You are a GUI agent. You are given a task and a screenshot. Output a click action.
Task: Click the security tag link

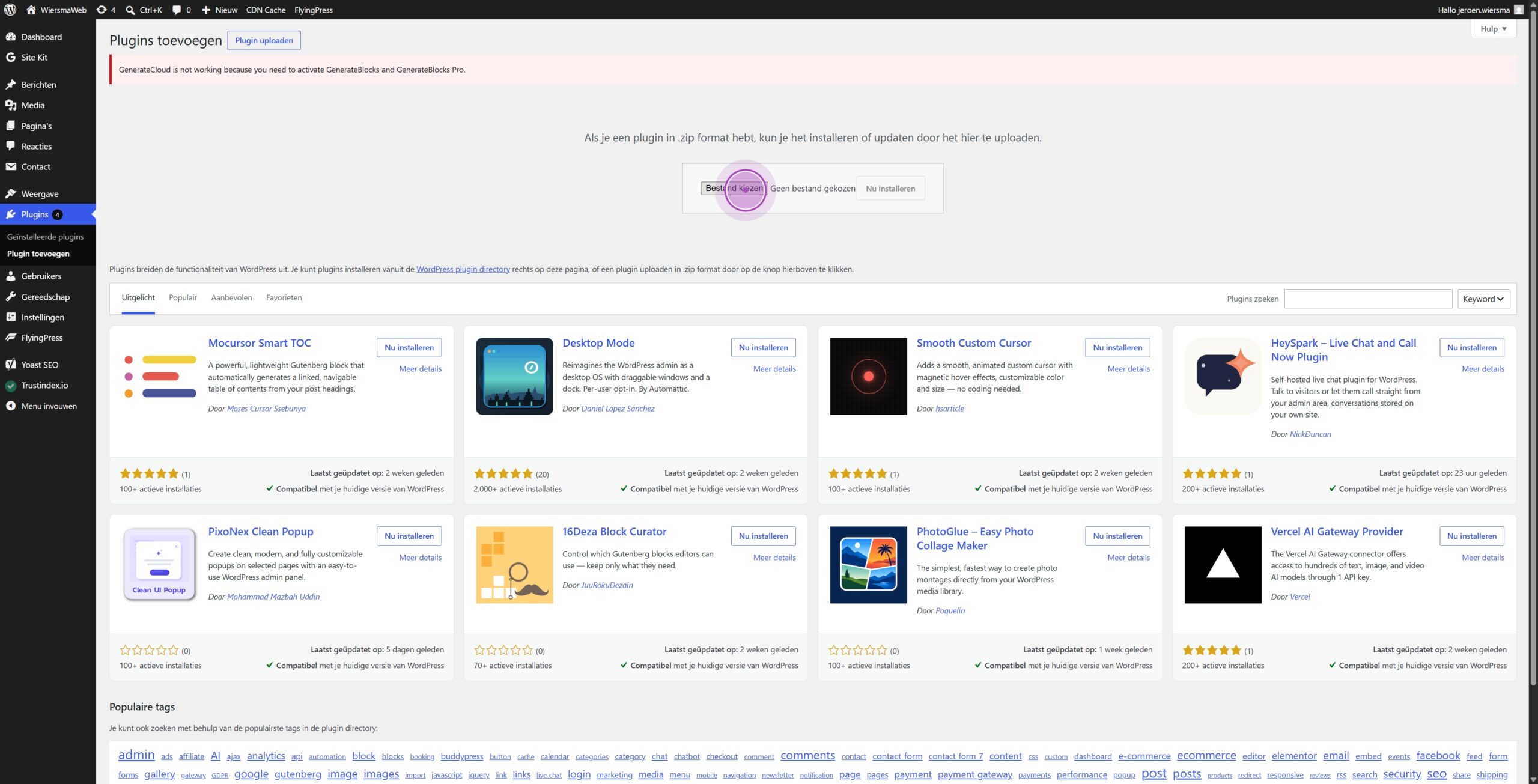pyautogui.click(x=1402, y=774)
